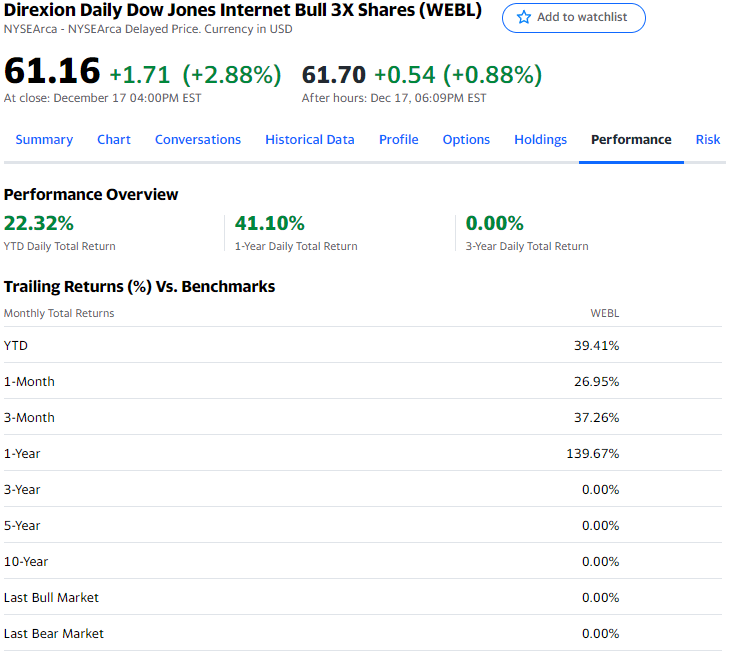Click the 39.41% YTD value

596,345
